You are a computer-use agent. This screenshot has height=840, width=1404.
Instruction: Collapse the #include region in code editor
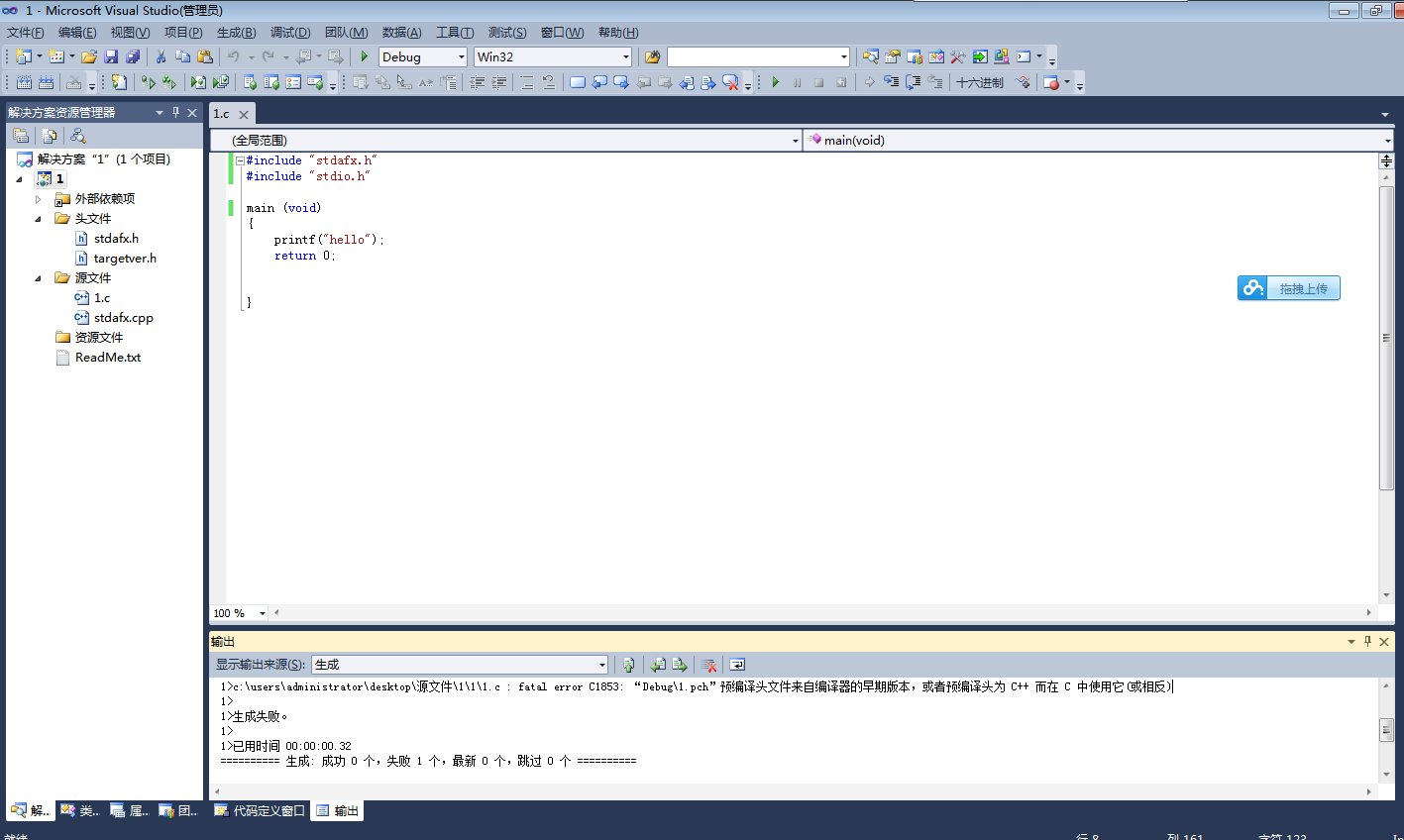240,160
